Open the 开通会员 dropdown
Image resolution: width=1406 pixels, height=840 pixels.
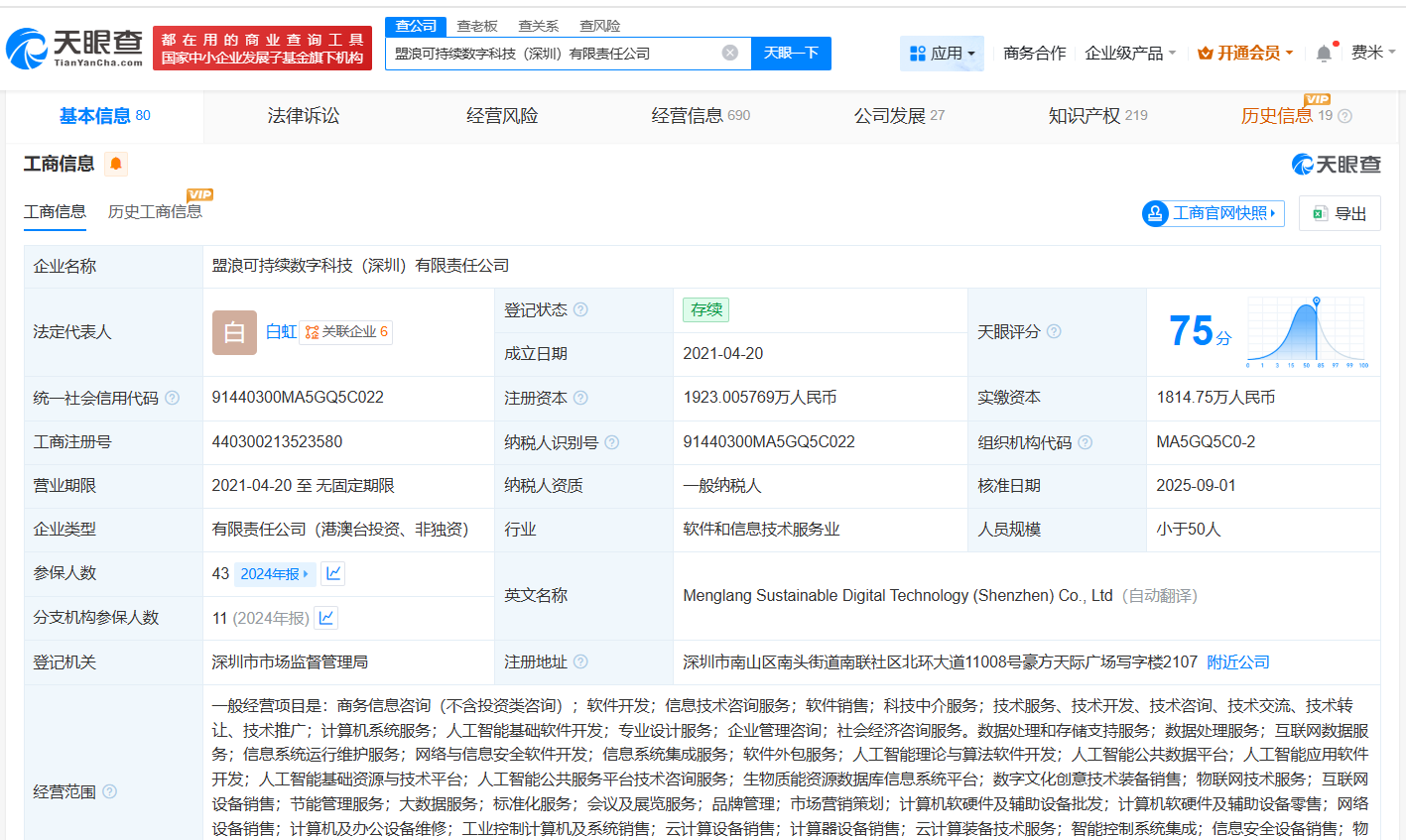1245,54
